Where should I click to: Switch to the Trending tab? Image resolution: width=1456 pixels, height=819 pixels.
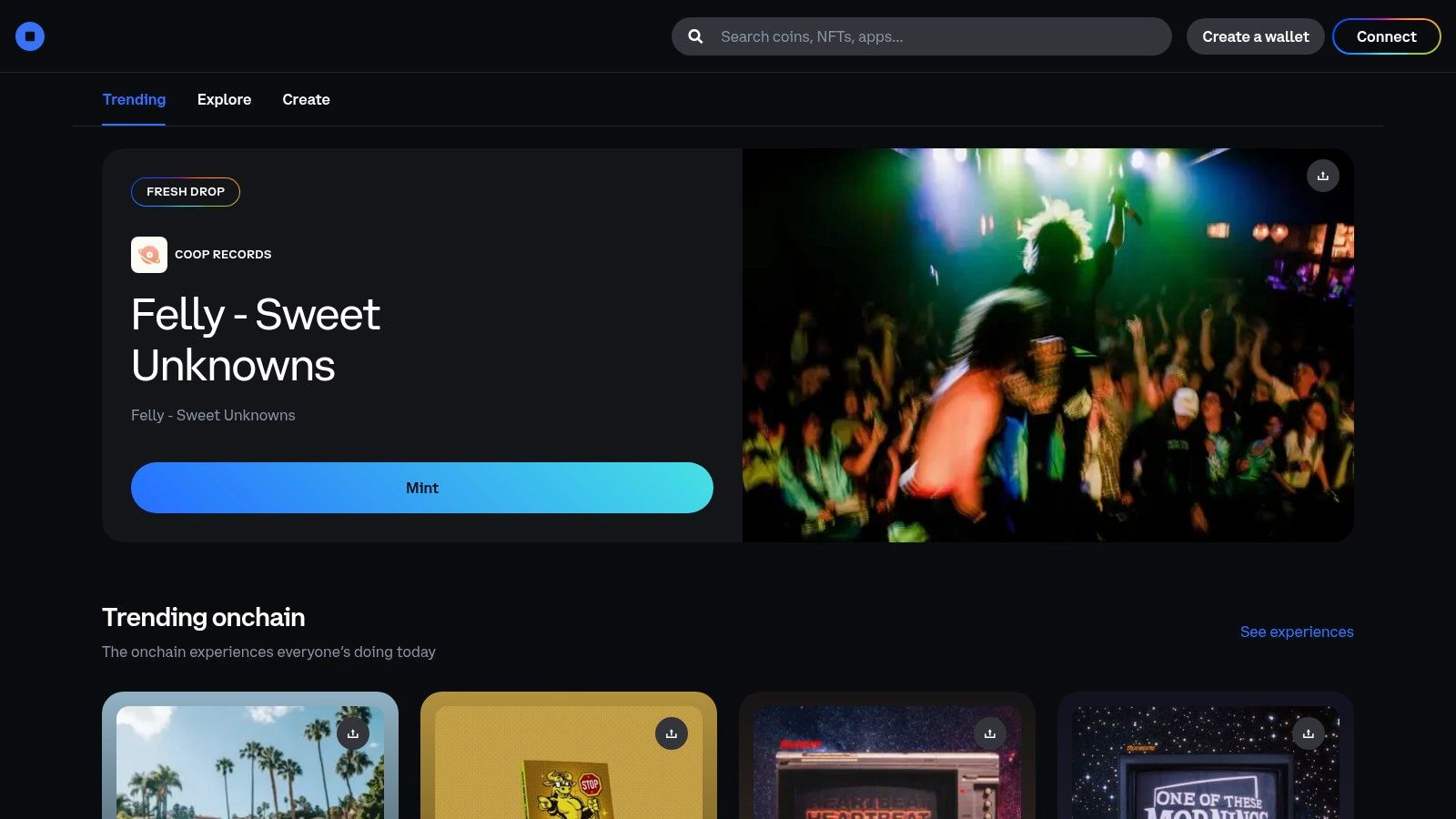coord(134,99)
